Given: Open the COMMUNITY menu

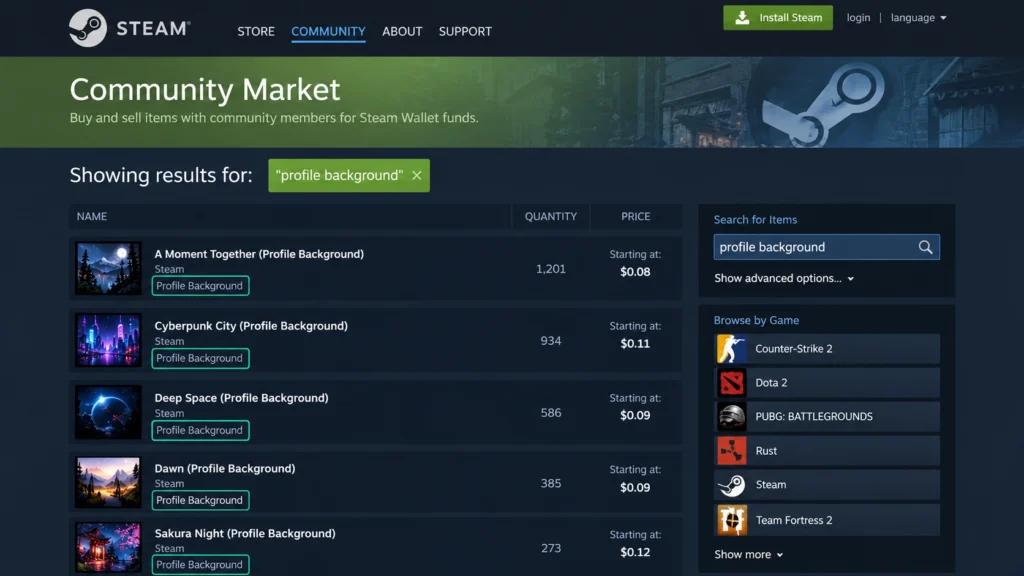Looking at the screenshot, I should coord(328,31).
